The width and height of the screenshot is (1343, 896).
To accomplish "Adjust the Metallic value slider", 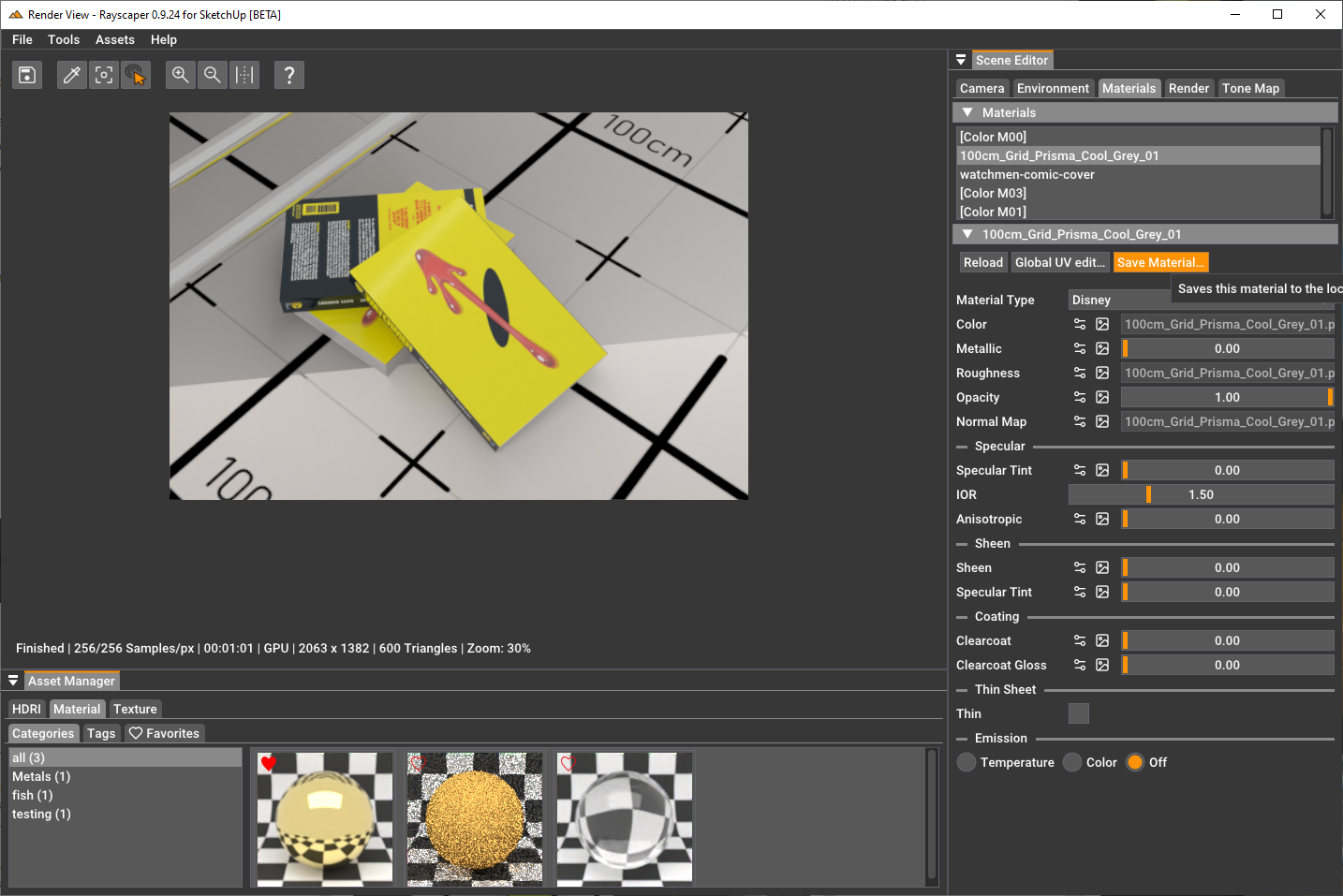I will click(1227, 348).
